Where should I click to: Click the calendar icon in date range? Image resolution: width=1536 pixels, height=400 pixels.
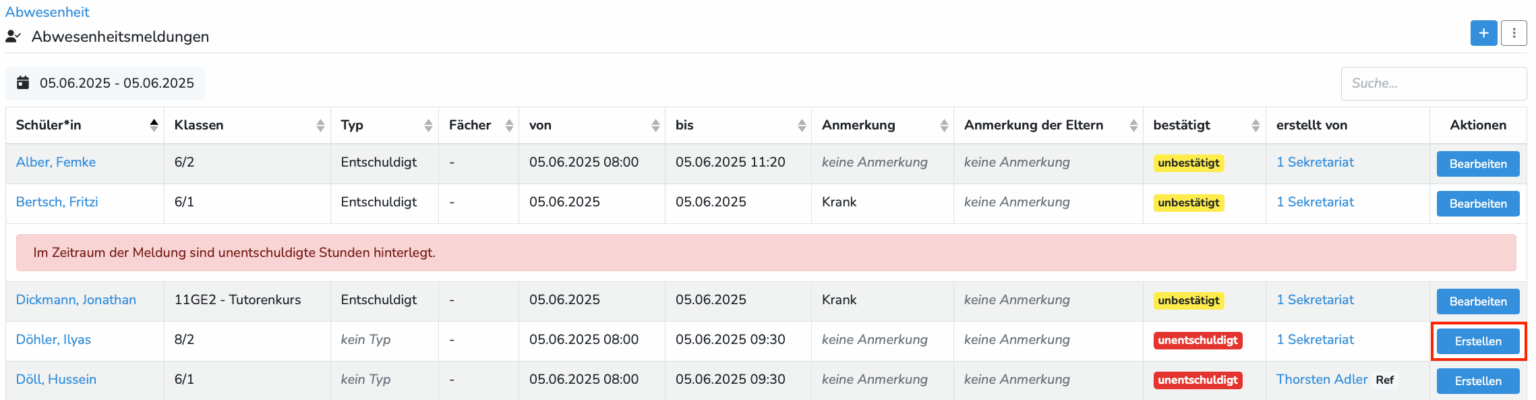click(23, 83)
